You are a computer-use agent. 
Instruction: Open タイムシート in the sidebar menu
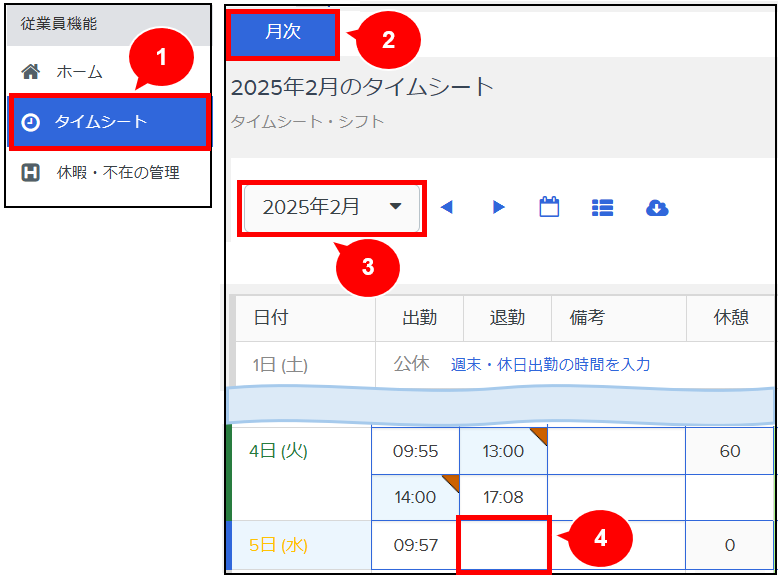(x=100, y=122)
